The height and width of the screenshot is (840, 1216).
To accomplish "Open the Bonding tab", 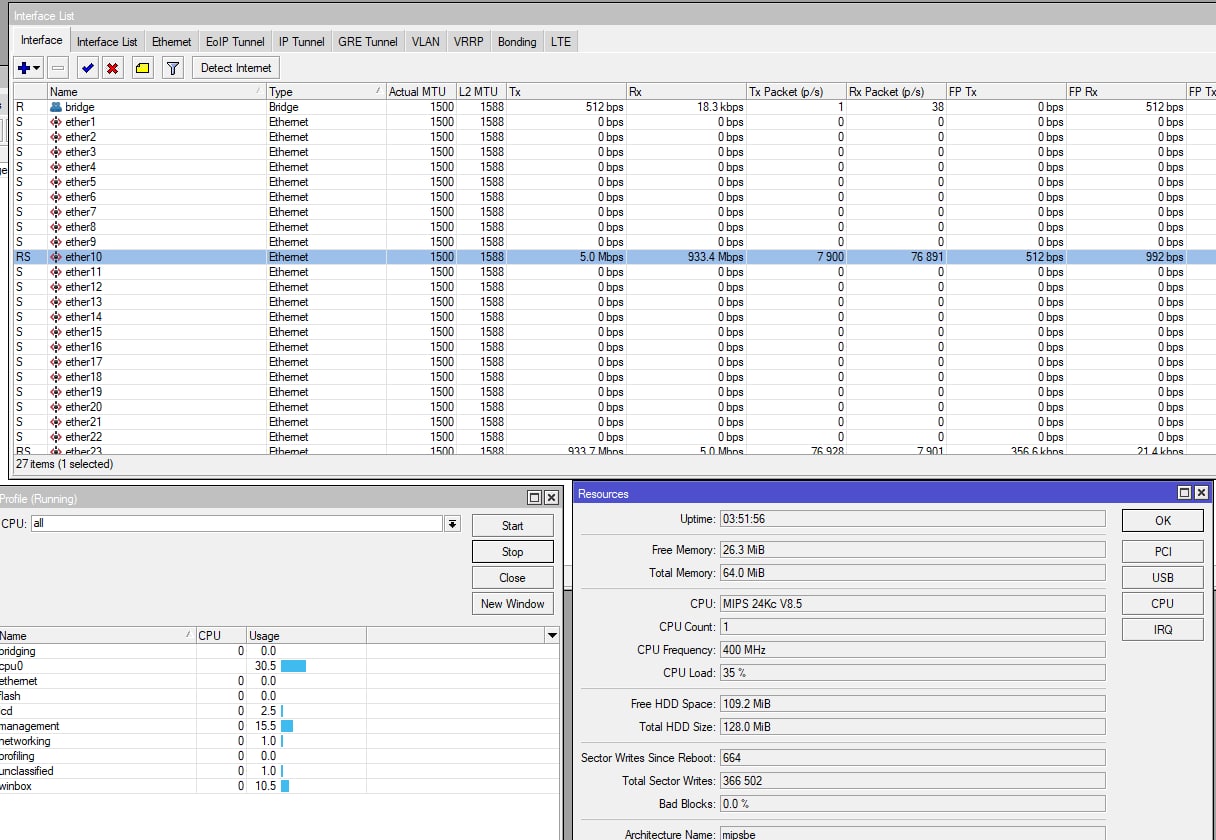I will (x=517, y=42).
